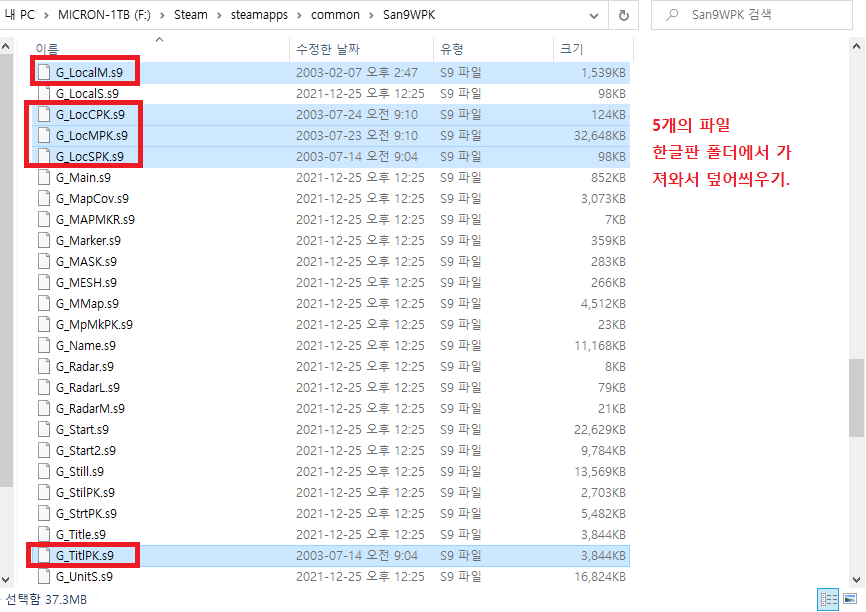
Task: Open the address bar history dropdown
Action: [594, 15]
